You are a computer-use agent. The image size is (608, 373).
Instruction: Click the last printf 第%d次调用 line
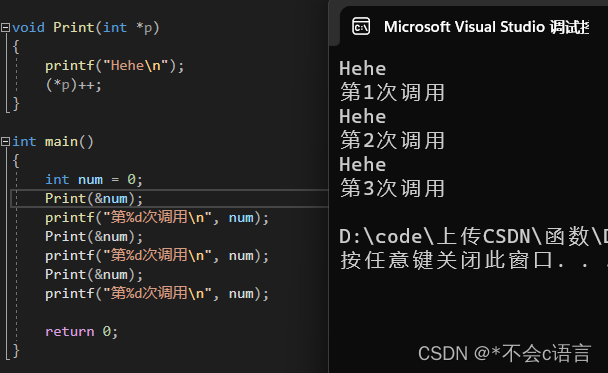tap(157, 294)
